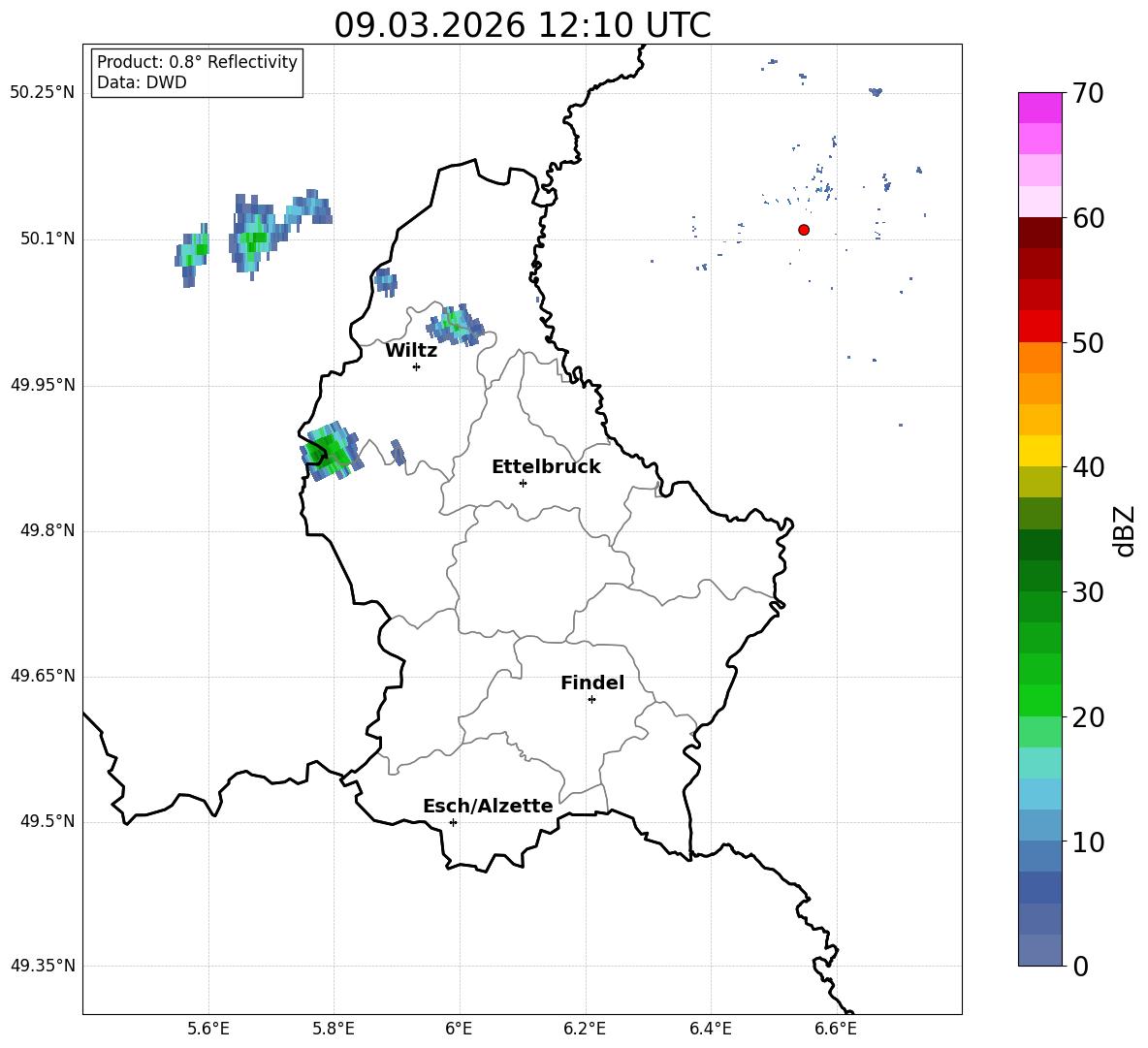Screen dimensions: 1148x1048
Task: Click the colorbar tick label 70
Action: point(1088,93)
